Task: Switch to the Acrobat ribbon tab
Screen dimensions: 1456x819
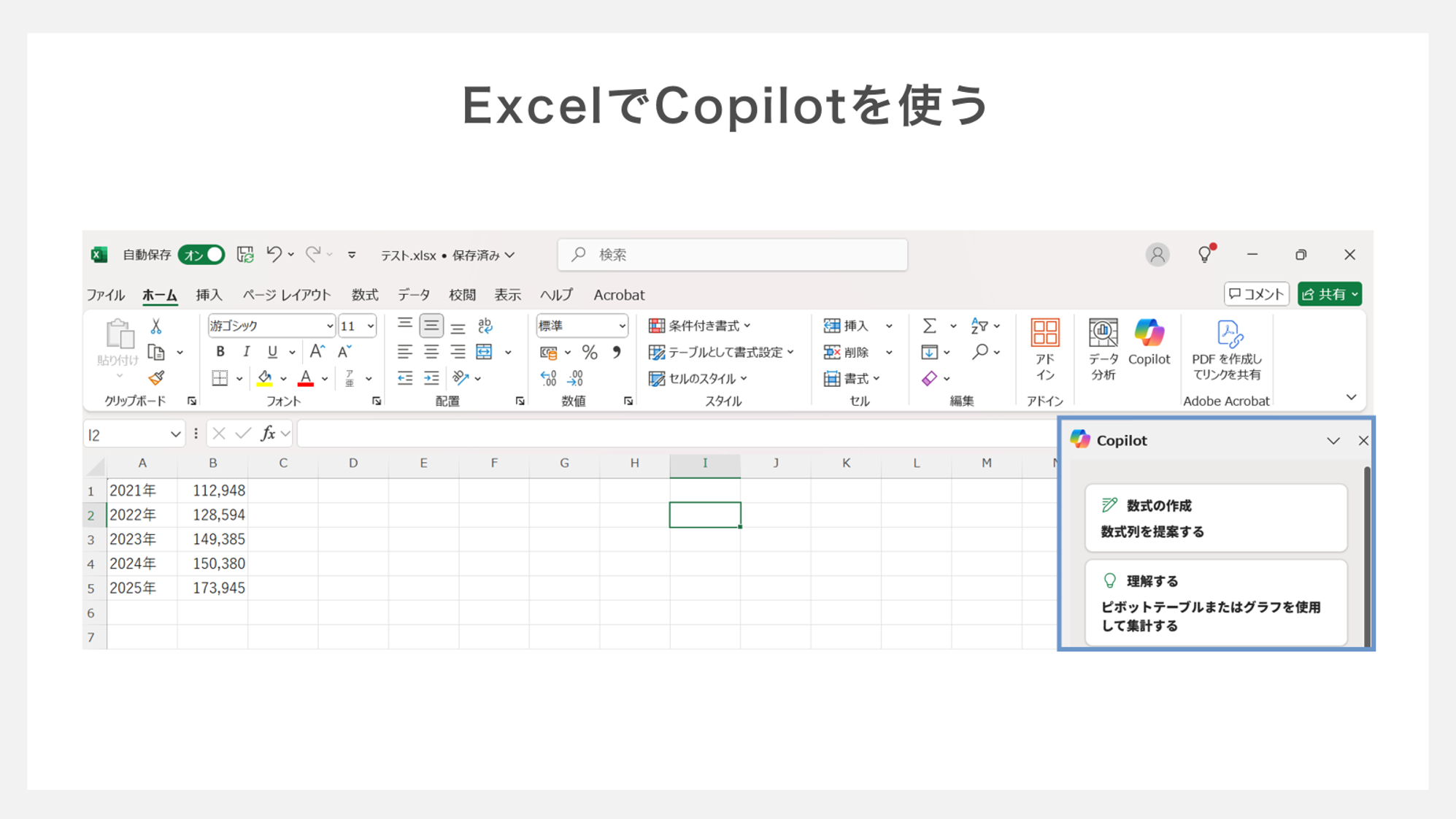Action: click(619, 295)
